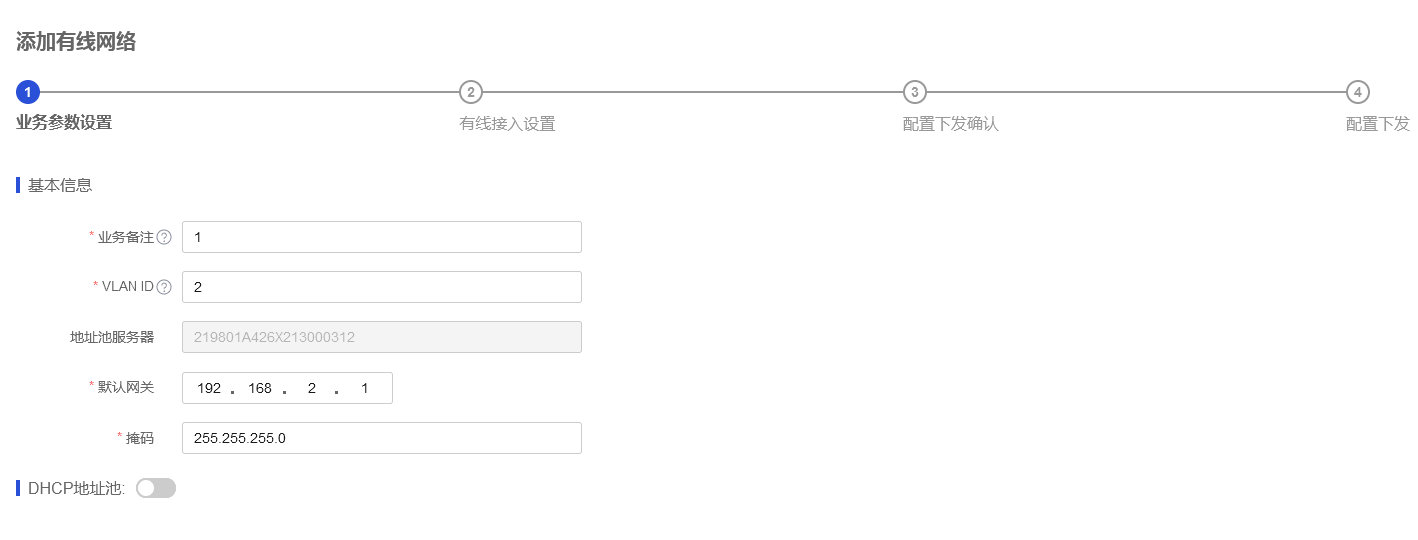Click the 业务备注 input field
Screen dimensions: 1418x540
(381, 237)
